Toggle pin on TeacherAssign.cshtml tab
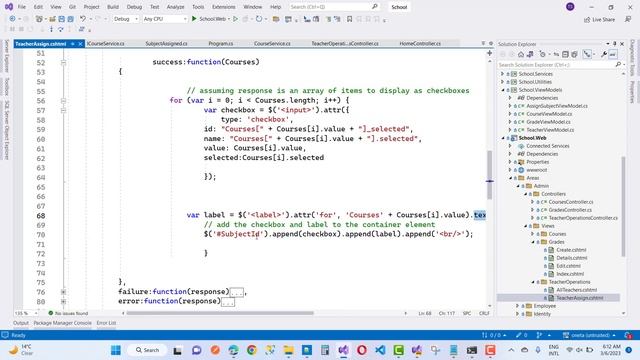Image resolution: width=640 pixels, height=360 pixels. pos(73,44)
